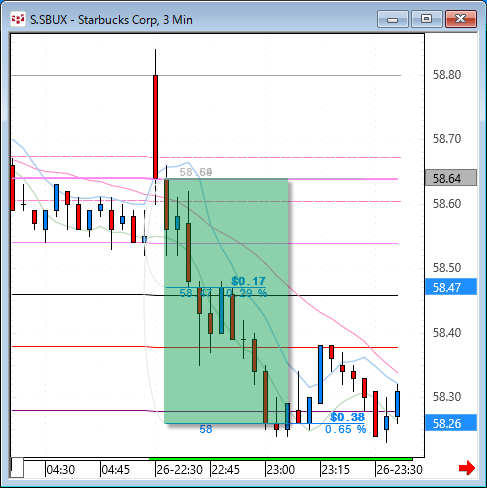The width and height of the screenshot is (487, 488).
Task: Click the 58.30 price axis label
Action: click(447, 396)
